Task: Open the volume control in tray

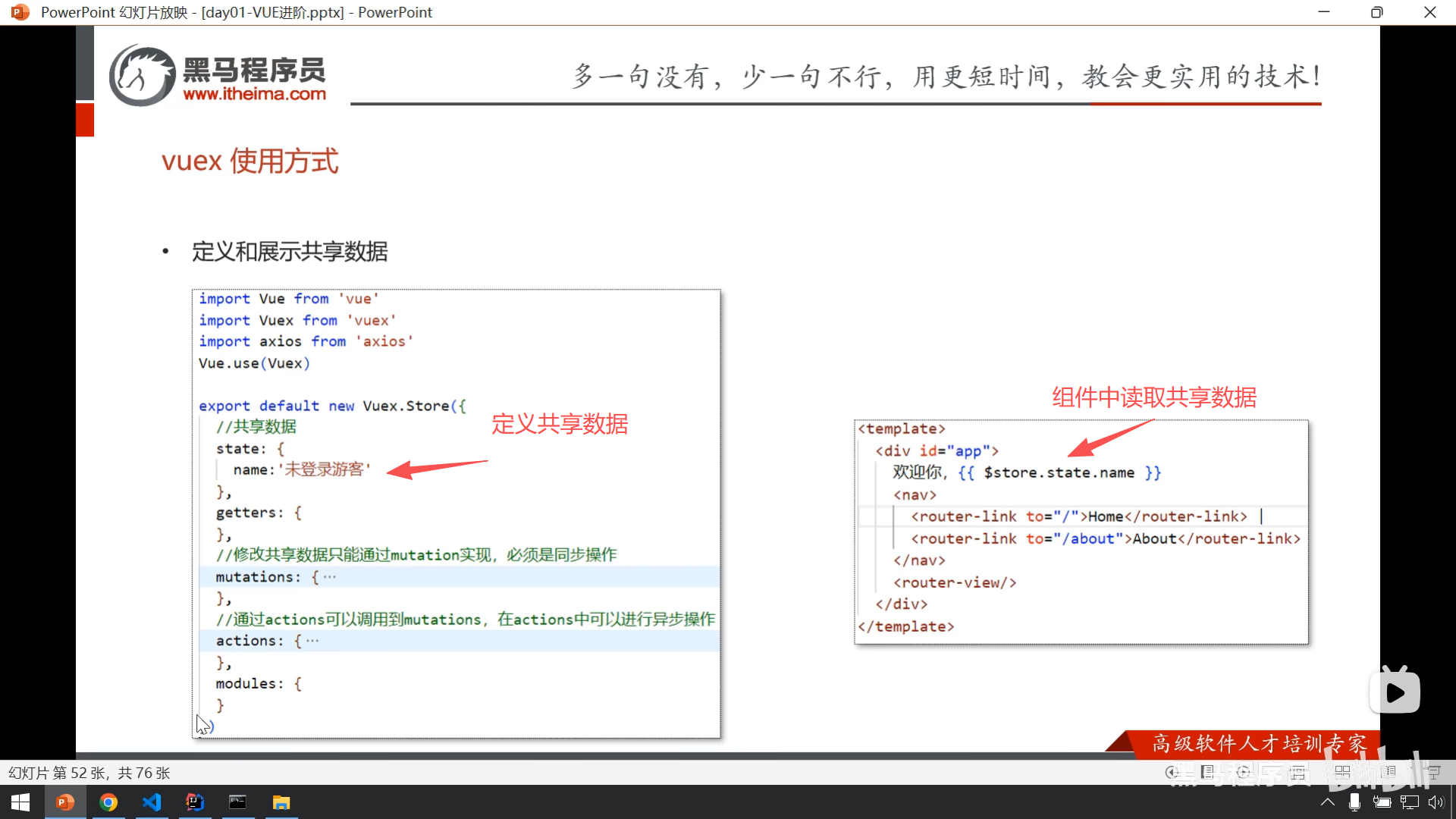Action: (x=1436, y=802)
